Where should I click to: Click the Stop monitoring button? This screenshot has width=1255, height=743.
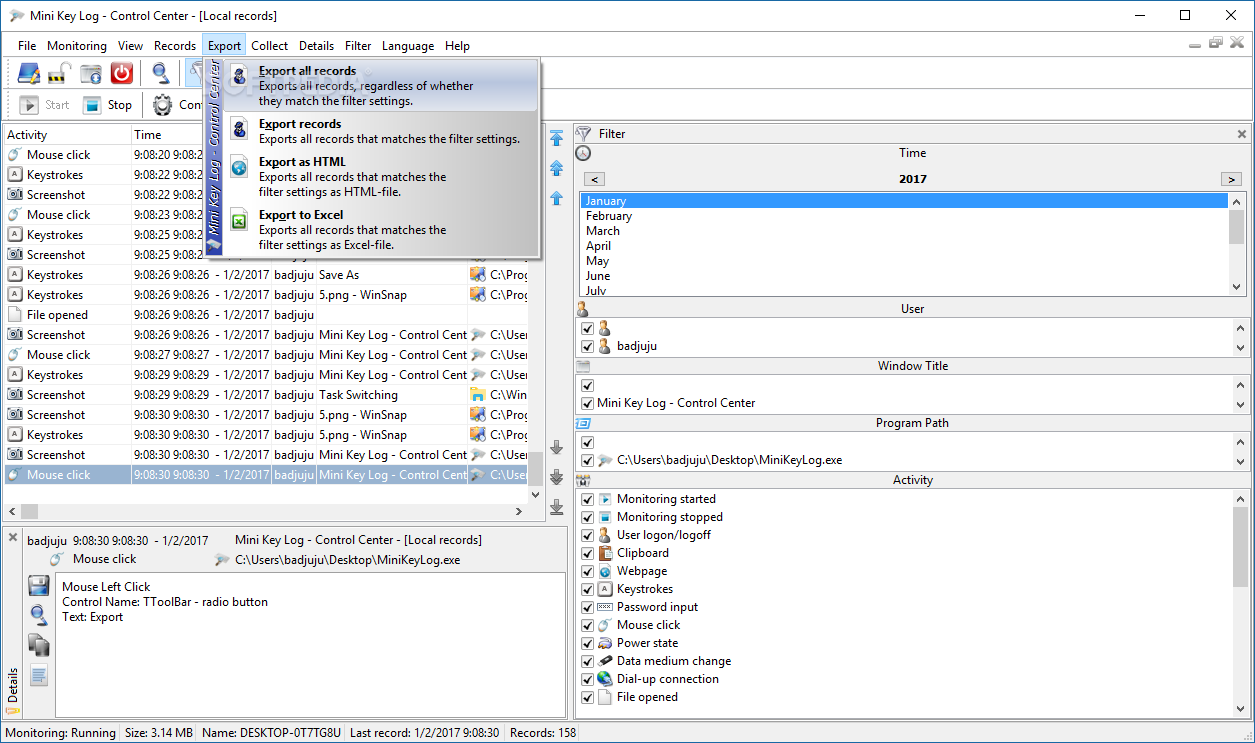(107, 104)
